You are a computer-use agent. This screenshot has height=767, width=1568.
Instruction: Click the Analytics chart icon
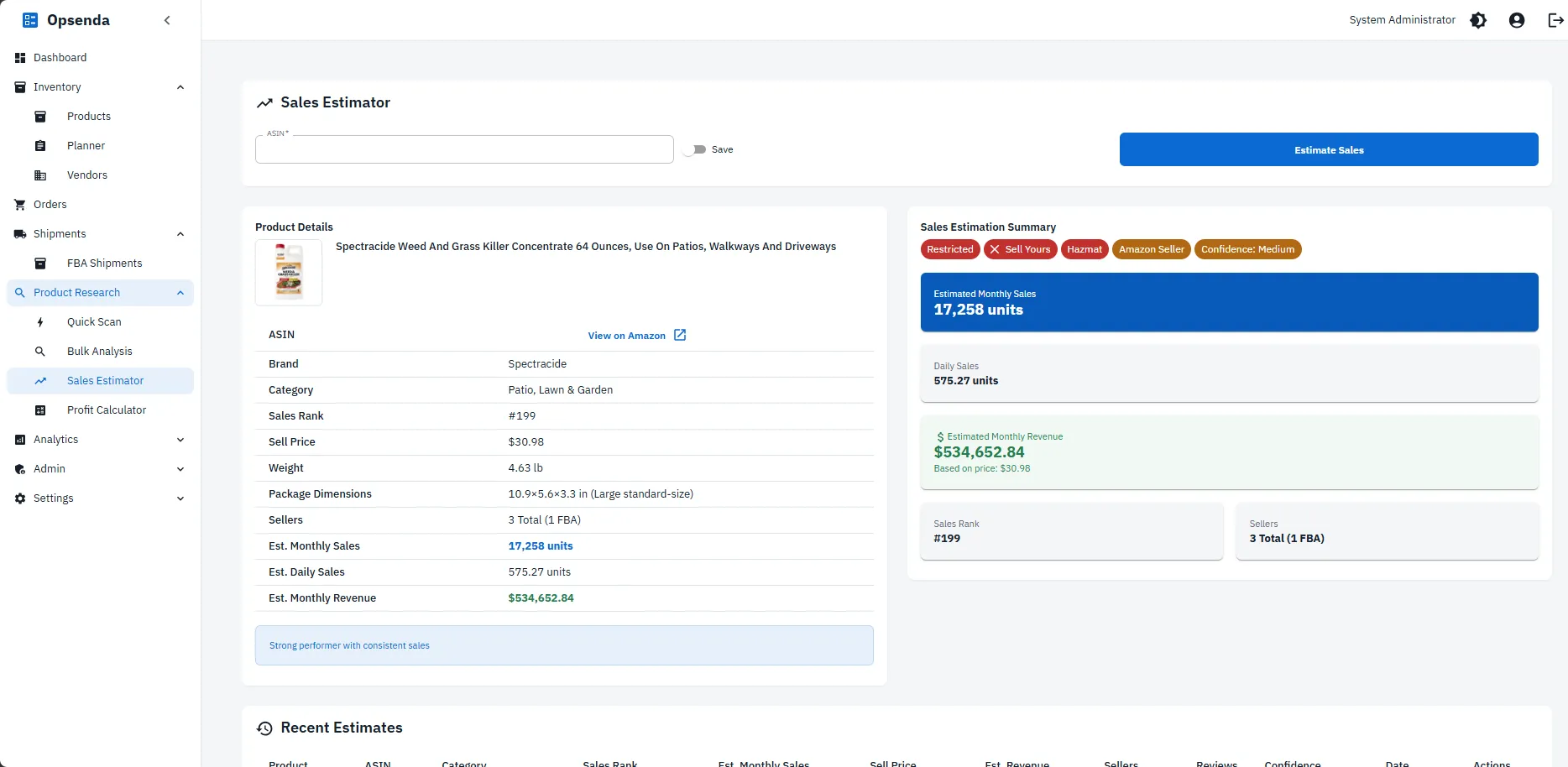coord(20,440)
